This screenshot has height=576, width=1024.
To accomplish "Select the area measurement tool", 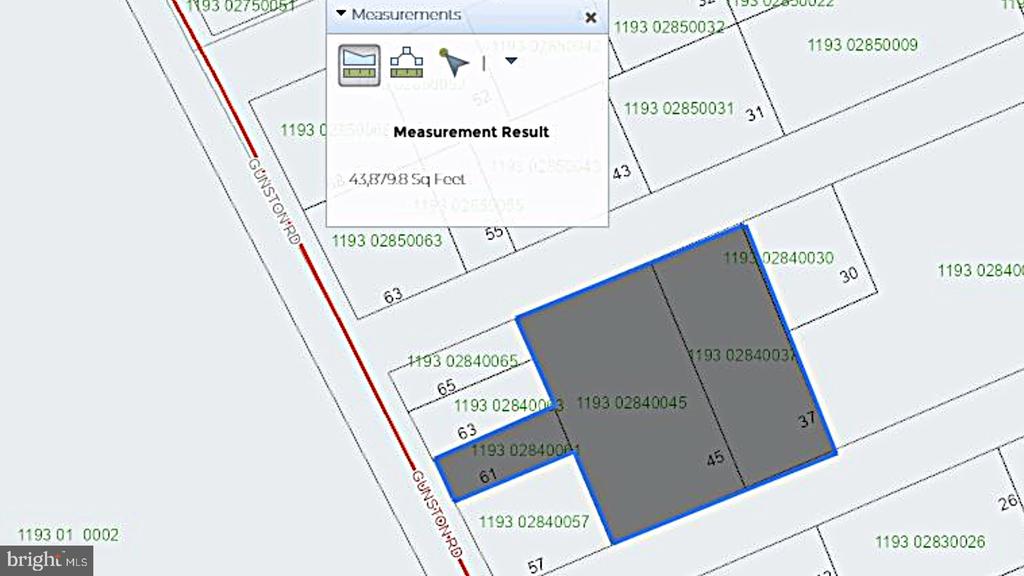I will point(359,65).
